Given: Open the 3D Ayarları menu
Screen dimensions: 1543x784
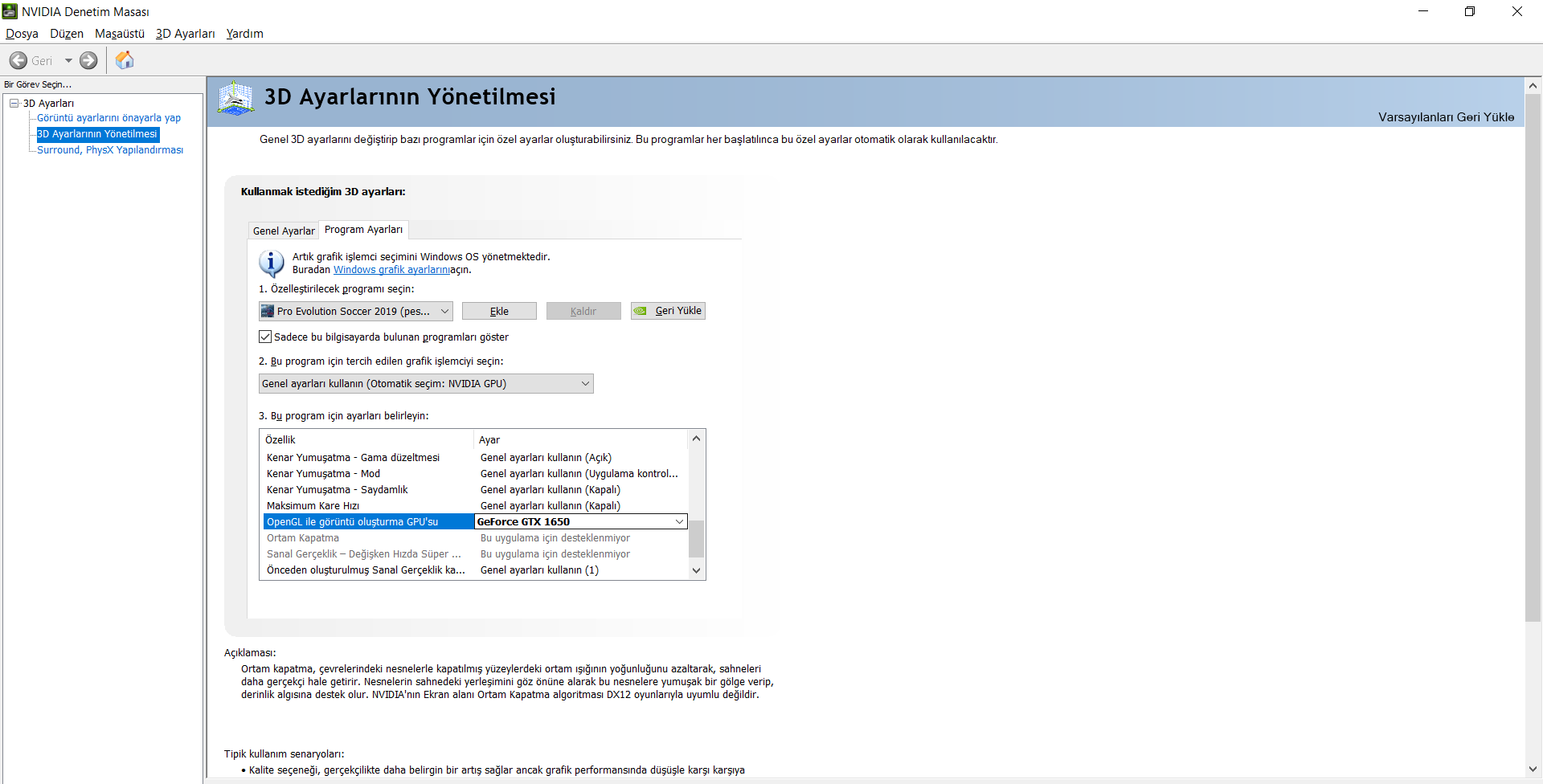Looking at the screenshot, I should click(186, 34).
